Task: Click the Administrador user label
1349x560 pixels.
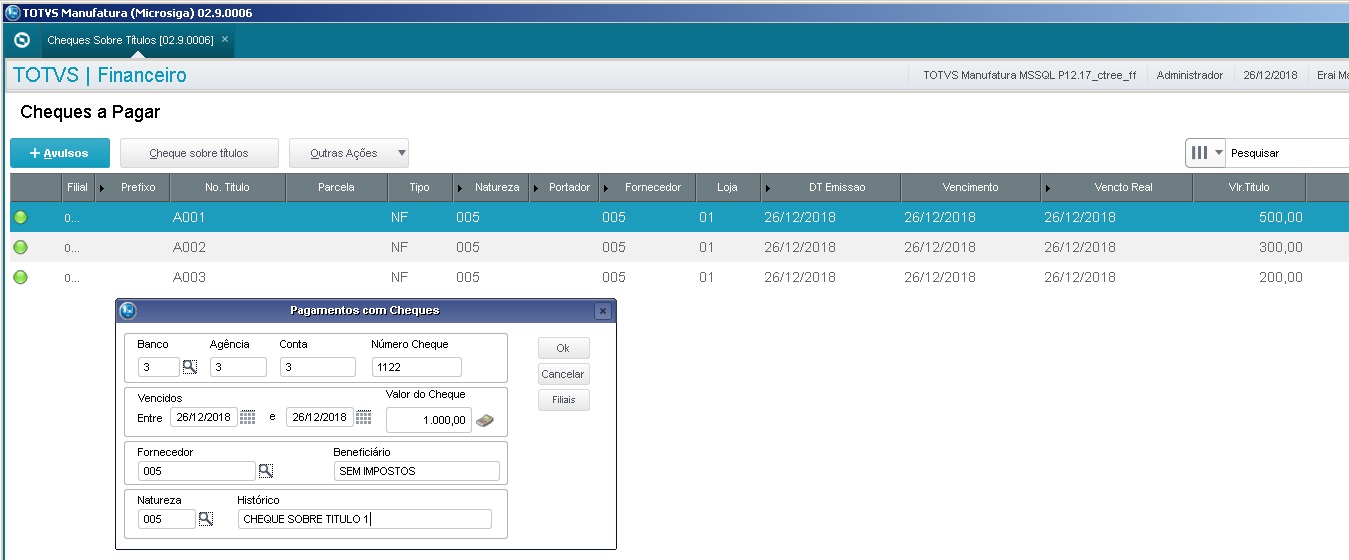Action: (1190, 75)
